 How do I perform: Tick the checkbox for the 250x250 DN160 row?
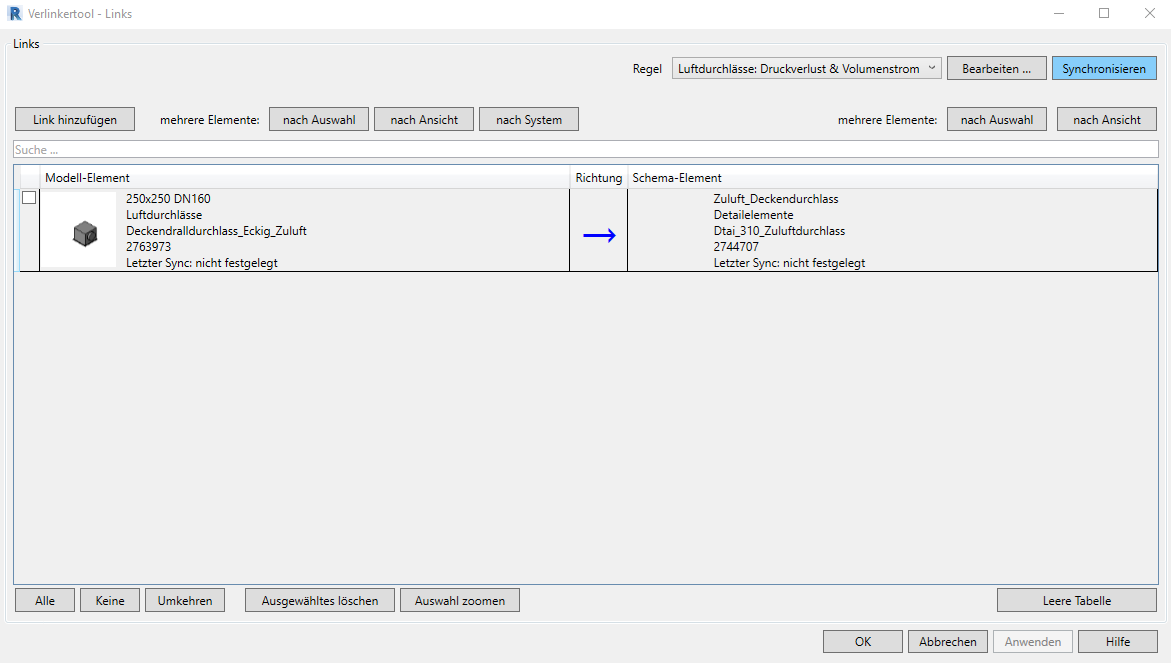click(29, 198)
